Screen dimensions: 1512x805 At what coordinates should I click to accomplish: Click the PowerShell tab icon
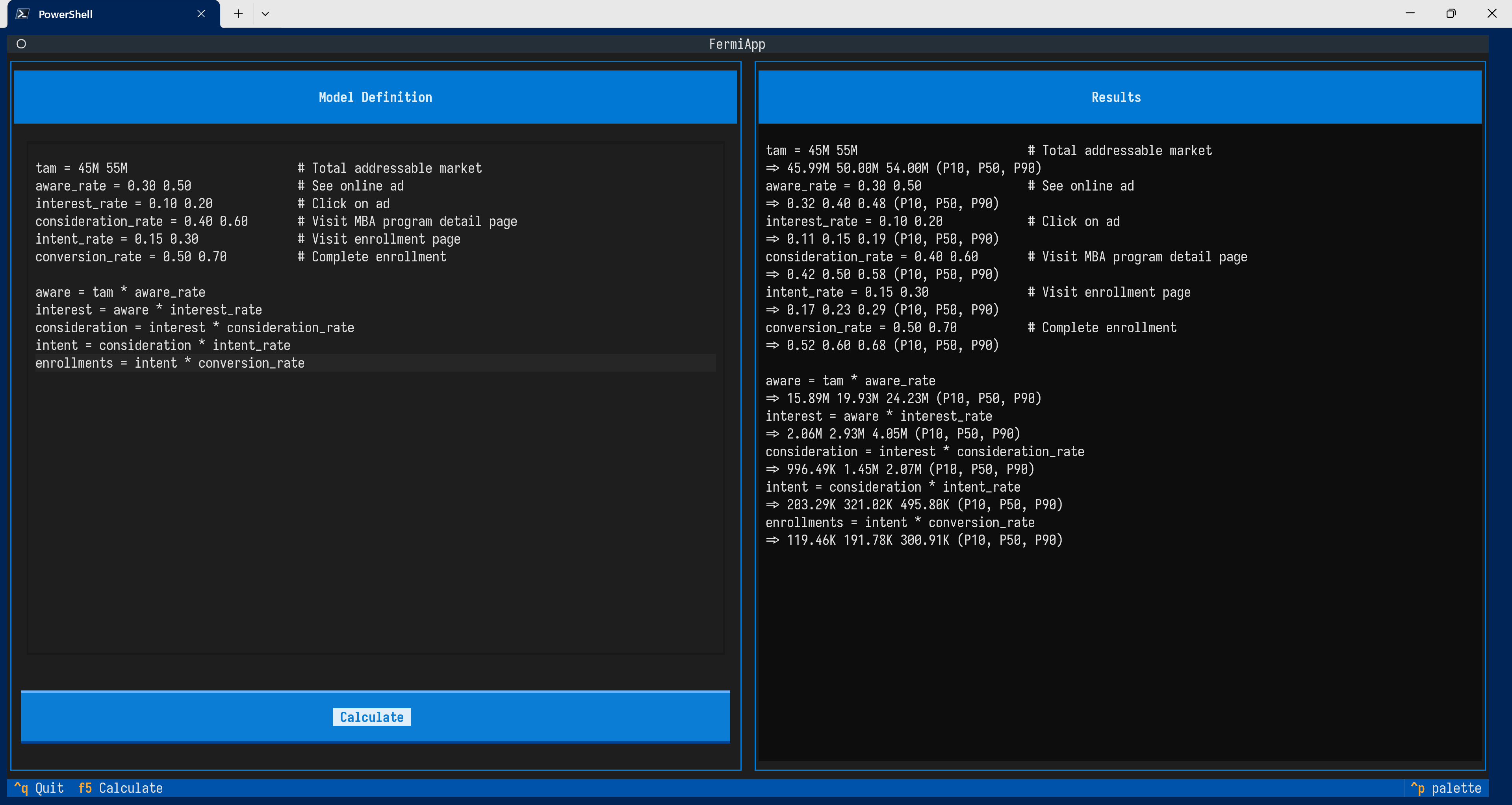[x=22, y=14]
